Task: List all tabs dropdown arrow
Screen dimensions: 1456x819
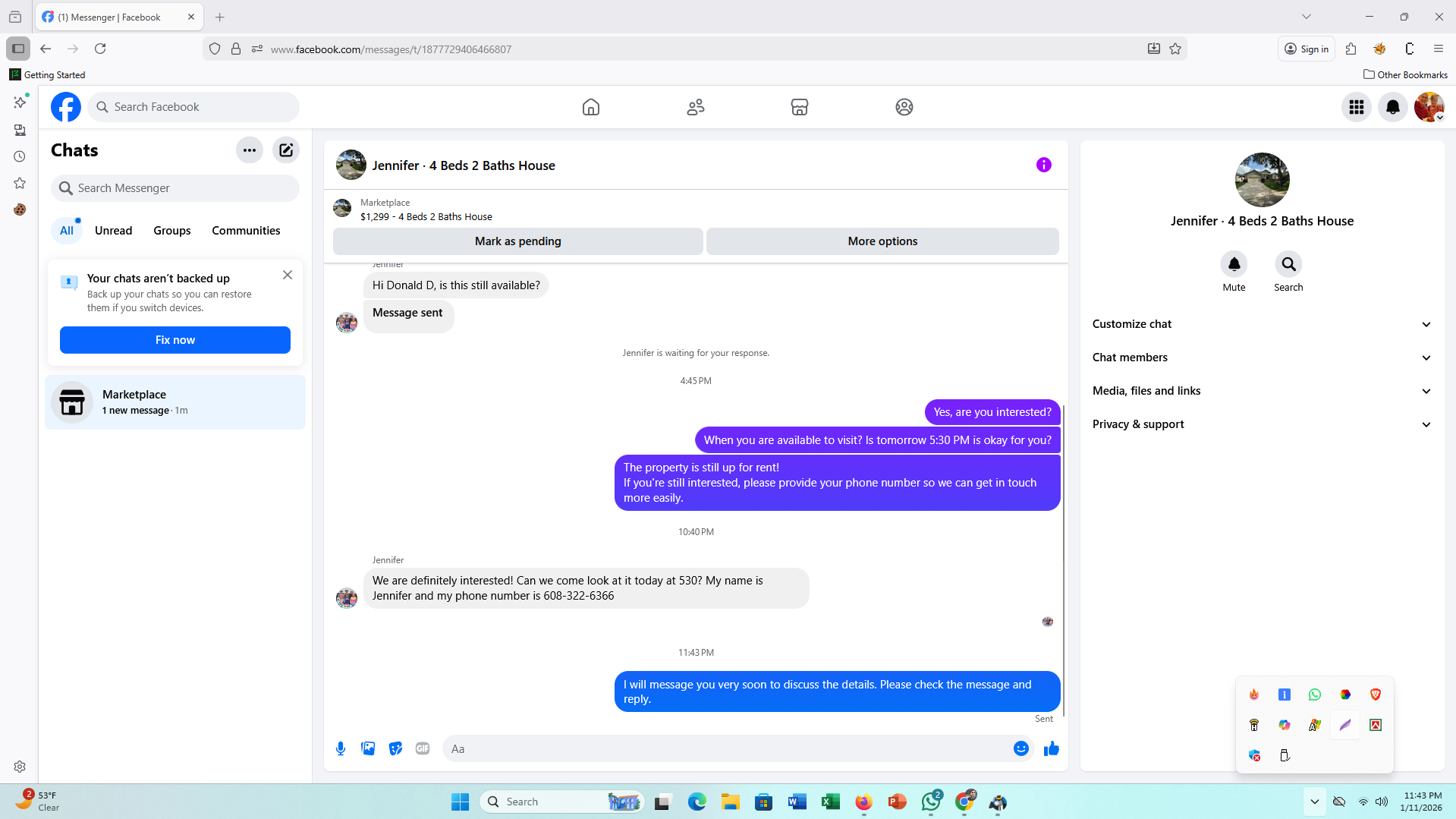Action: tap(1306, 17)
